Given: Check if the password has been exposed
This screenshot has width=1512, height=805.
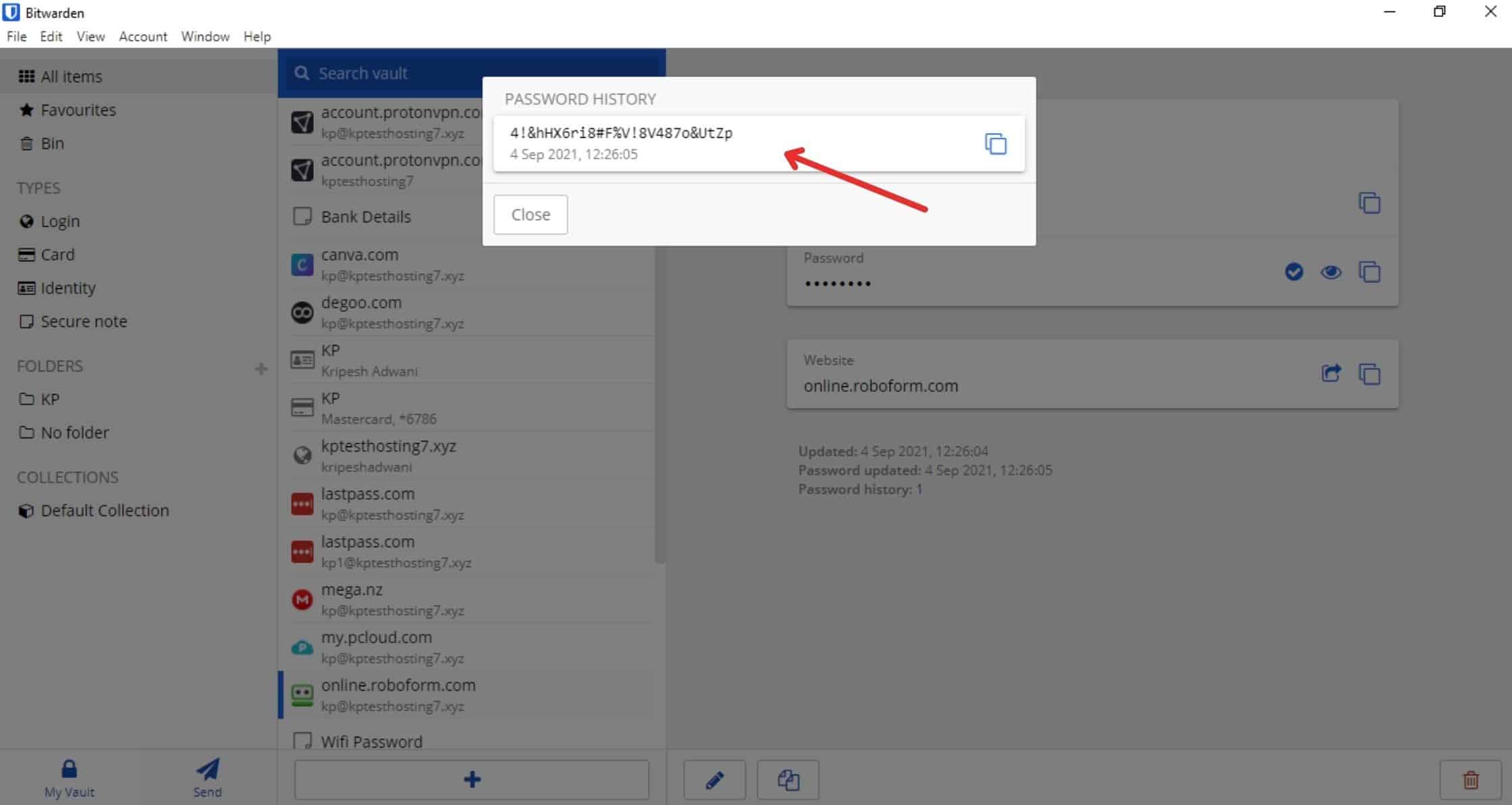Looking at the screenshot, I should 1293,272.
